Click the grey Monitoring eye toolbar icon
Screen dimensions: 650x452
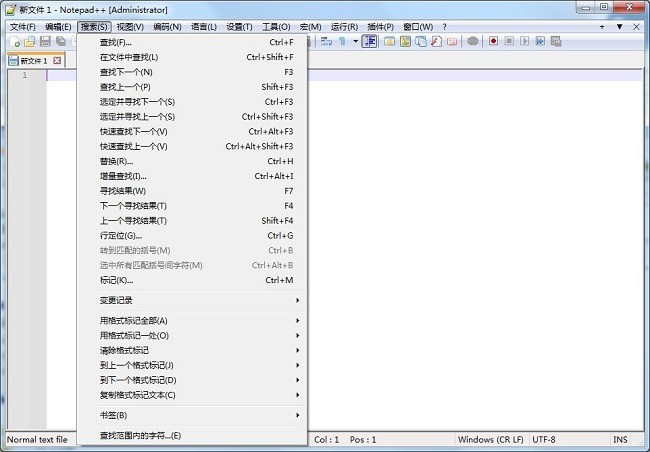pyautogui.click(x=473, y=41)
